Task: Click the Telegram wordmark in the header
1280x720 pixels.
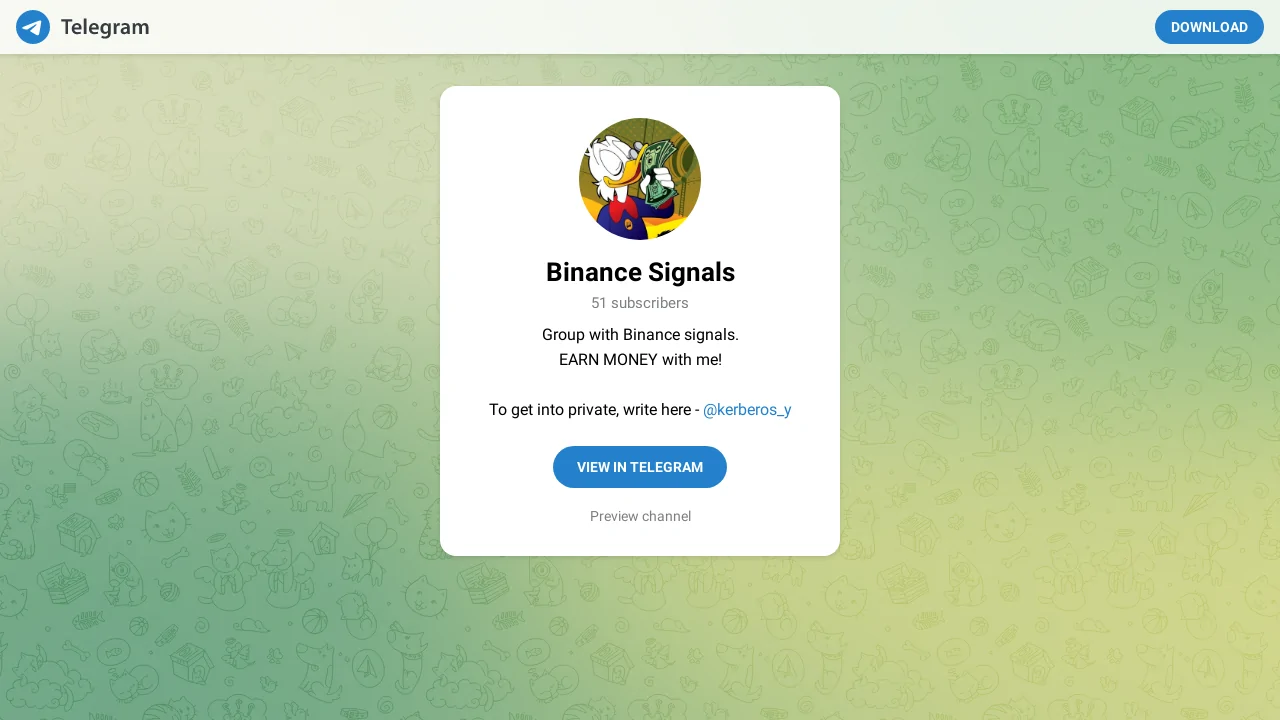Action: coord(105,27)
